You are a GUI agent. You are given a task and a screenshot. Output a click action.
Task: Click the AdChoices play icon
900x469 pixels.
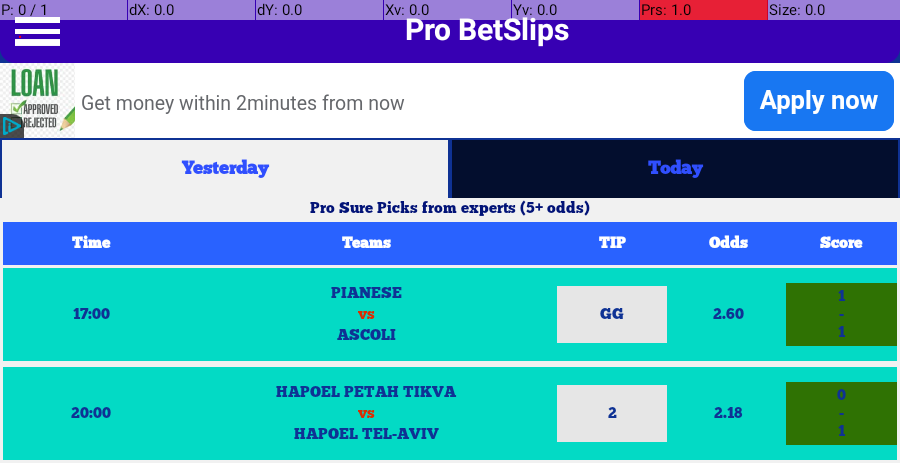tap(11, 126)
